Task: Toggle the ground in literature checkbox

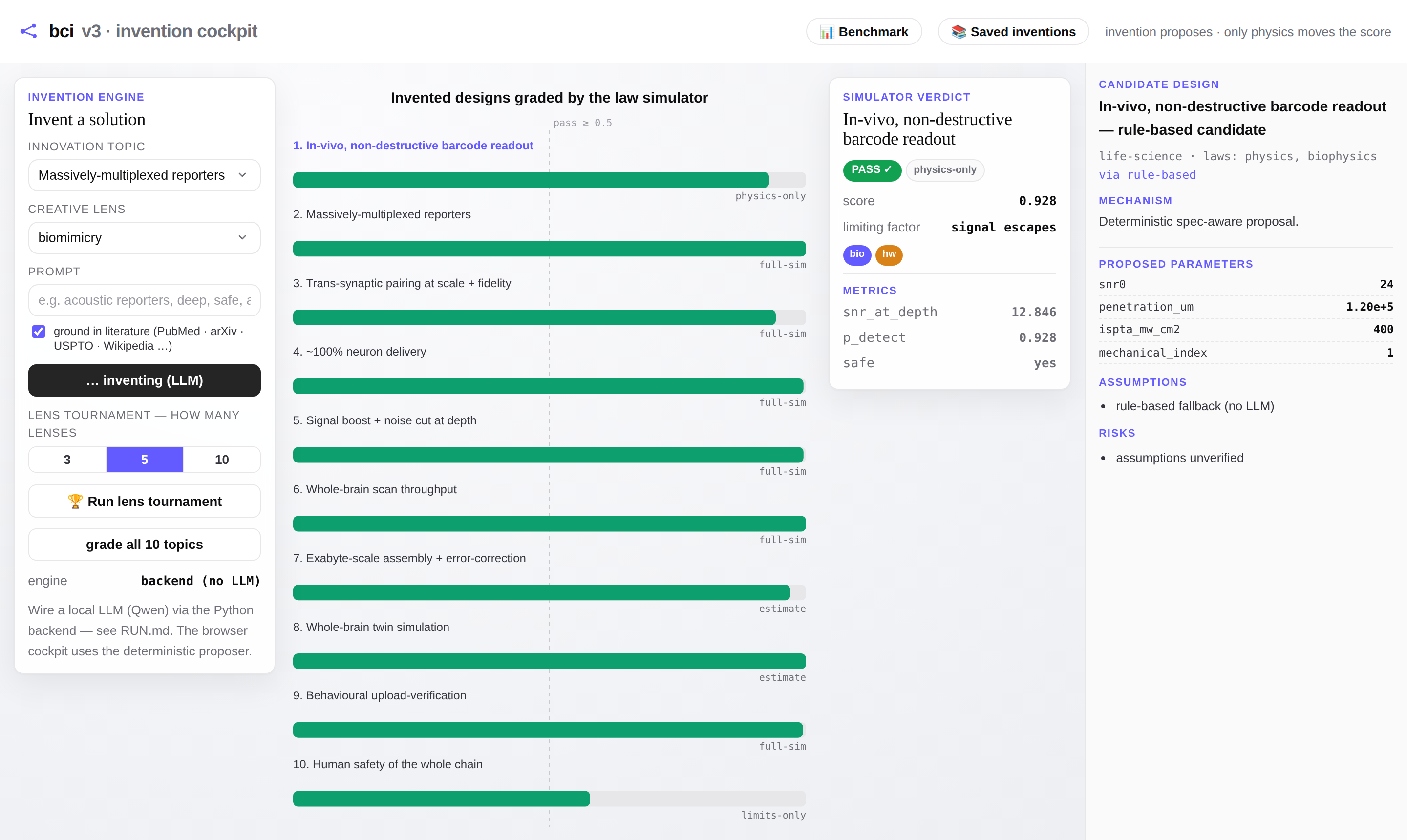Action: (x=39, y=331)
